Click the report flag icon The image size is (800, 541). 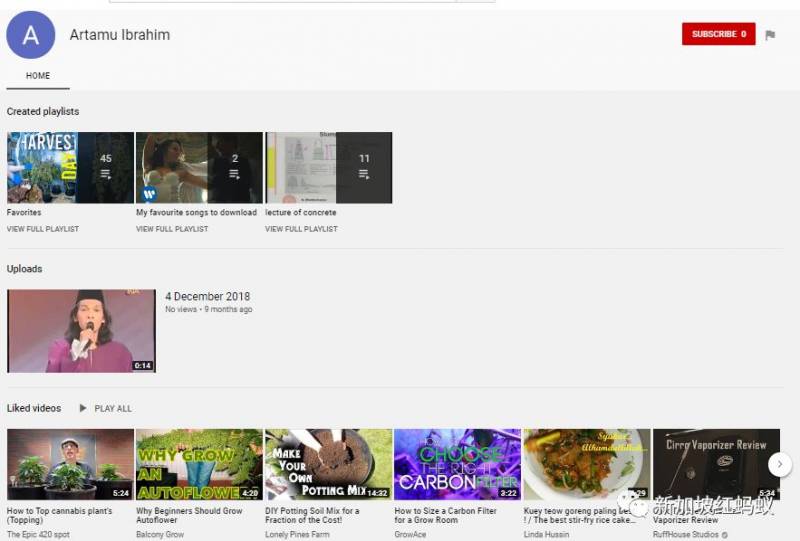pyautogui.click(x=770, y=35)
